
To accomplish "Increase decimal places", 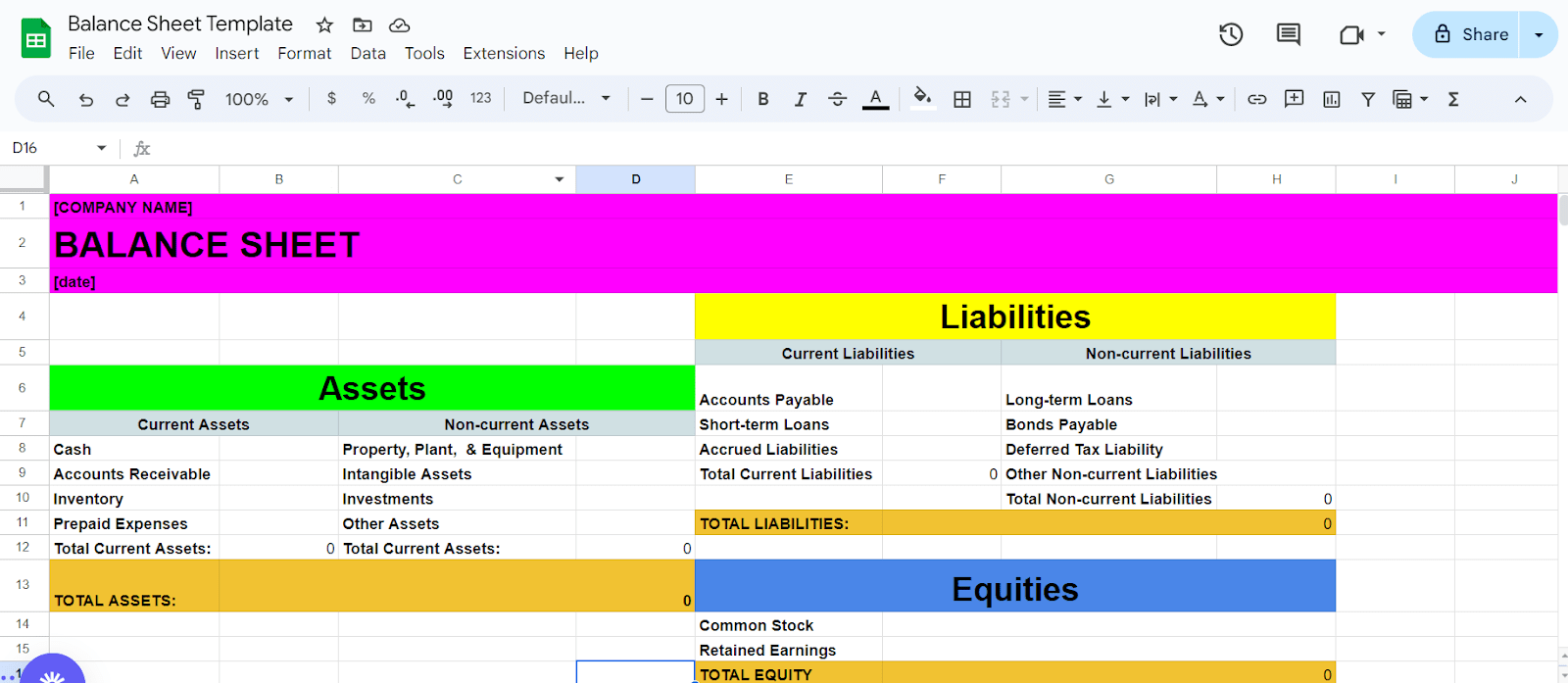I will [x=443, y=98].
